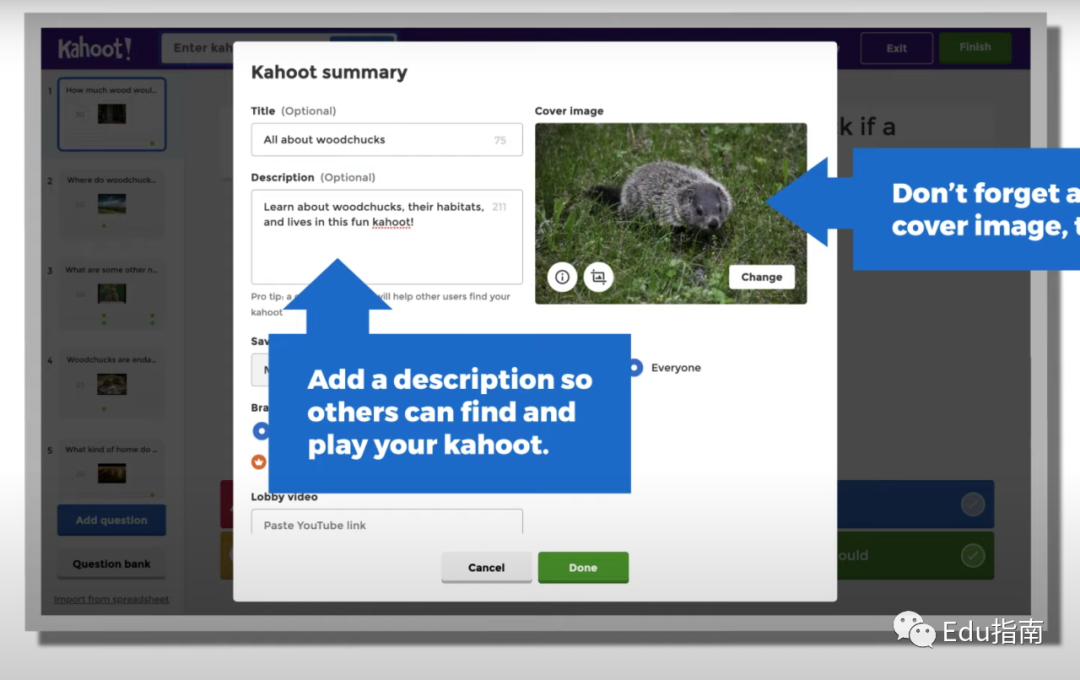The height and width of the screenshot is (680, 1080).
Task: Click the crop cover image icon
Action: (599, 277)
